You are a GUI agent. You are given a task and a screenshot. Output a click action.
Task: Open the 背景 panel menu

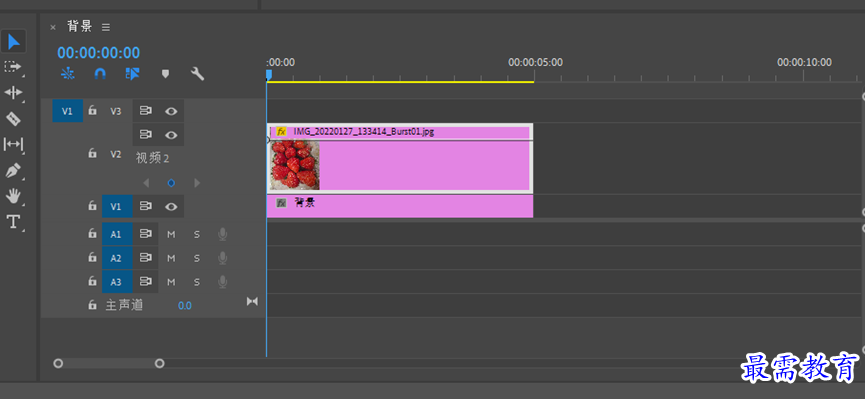pyautogui.click(x=106, y=27)
